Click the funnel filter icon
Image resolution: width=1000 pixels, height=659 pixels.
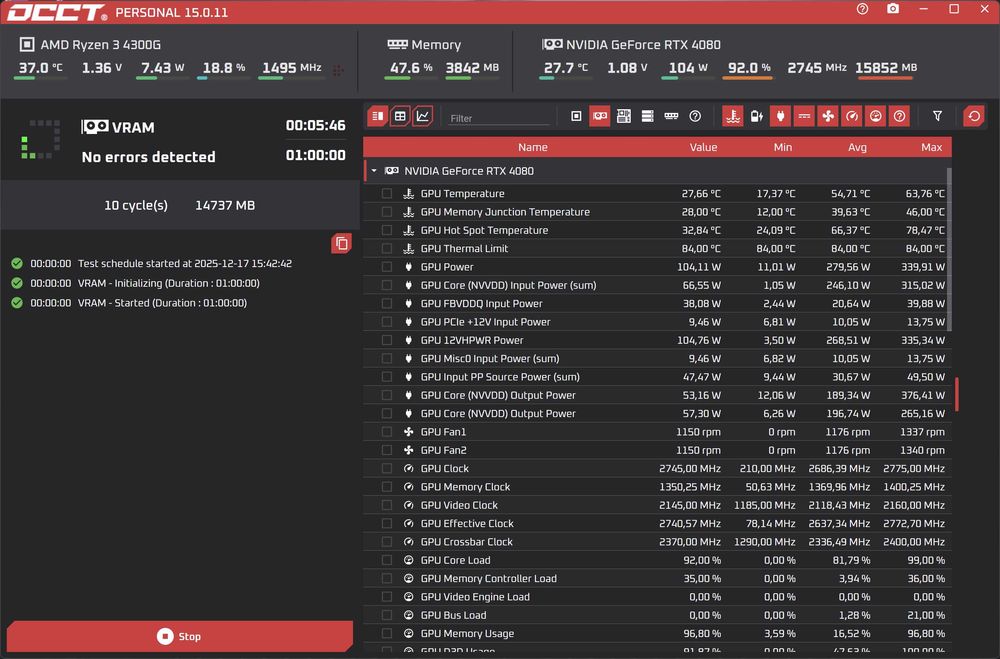[937, 116]
